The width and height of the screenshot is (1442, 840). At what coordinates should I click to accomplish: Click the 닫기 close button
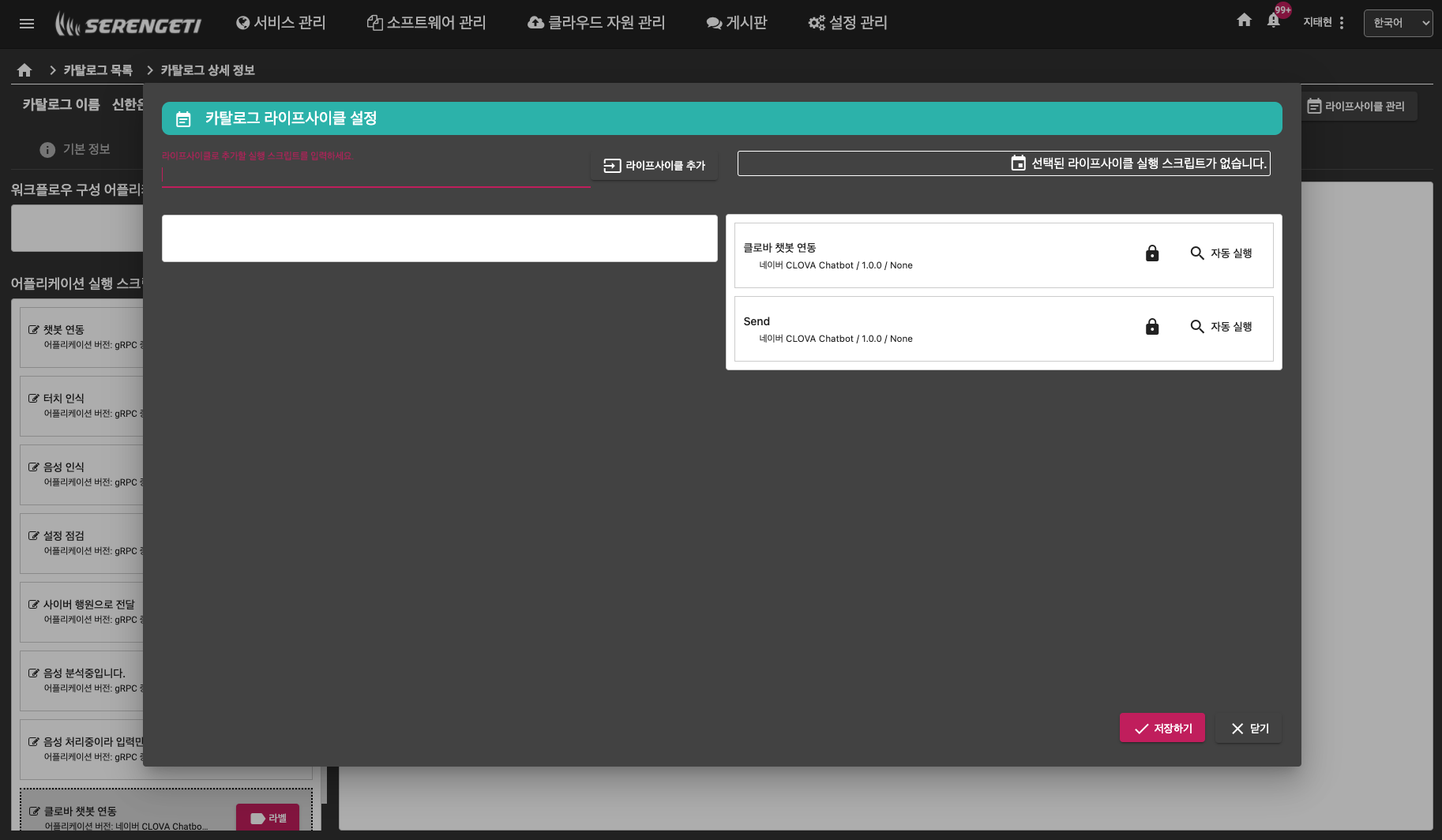(x=1249, y=728)
